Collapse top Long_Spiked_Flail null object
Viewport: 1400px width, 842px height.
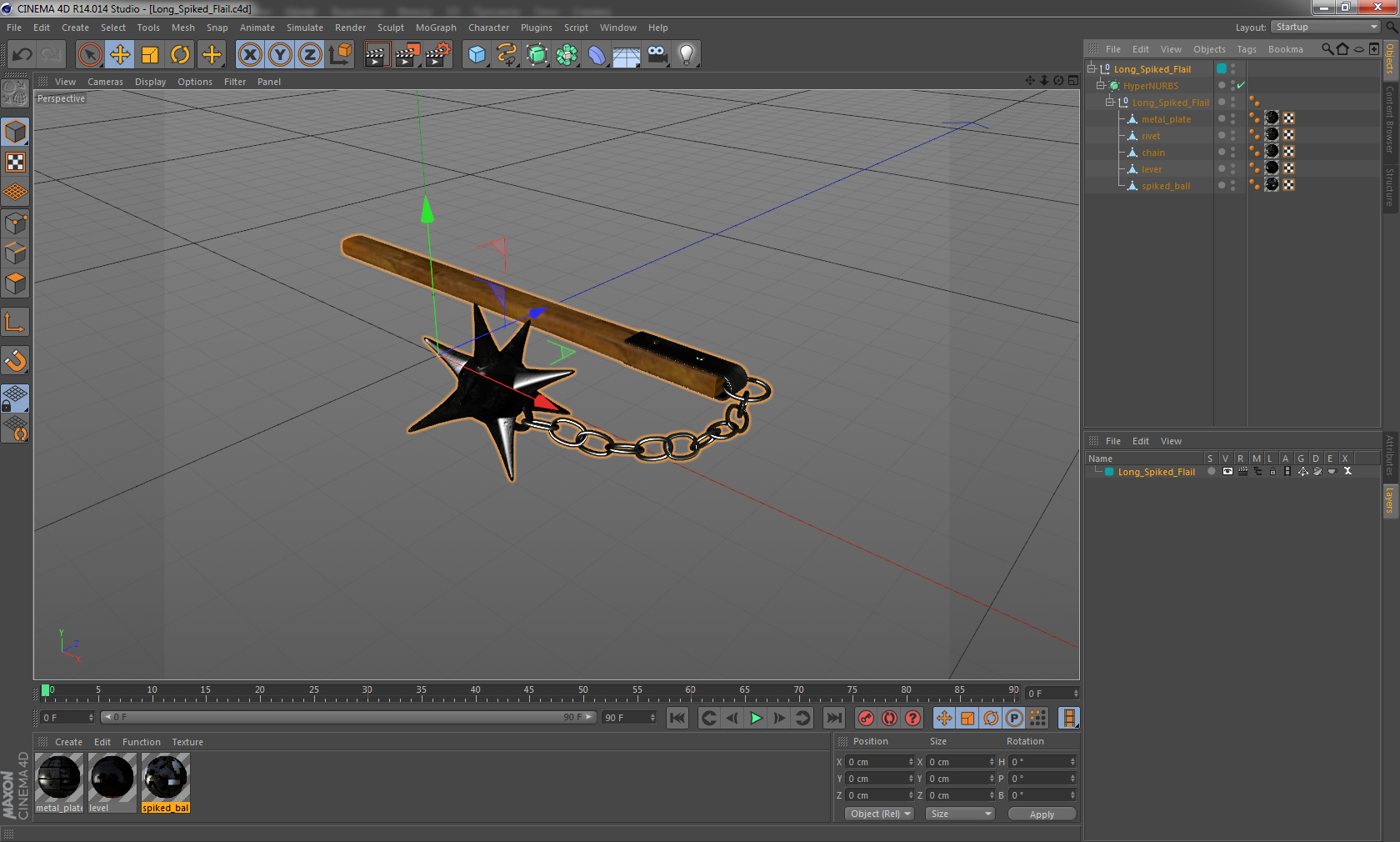tap(1091, 68)
